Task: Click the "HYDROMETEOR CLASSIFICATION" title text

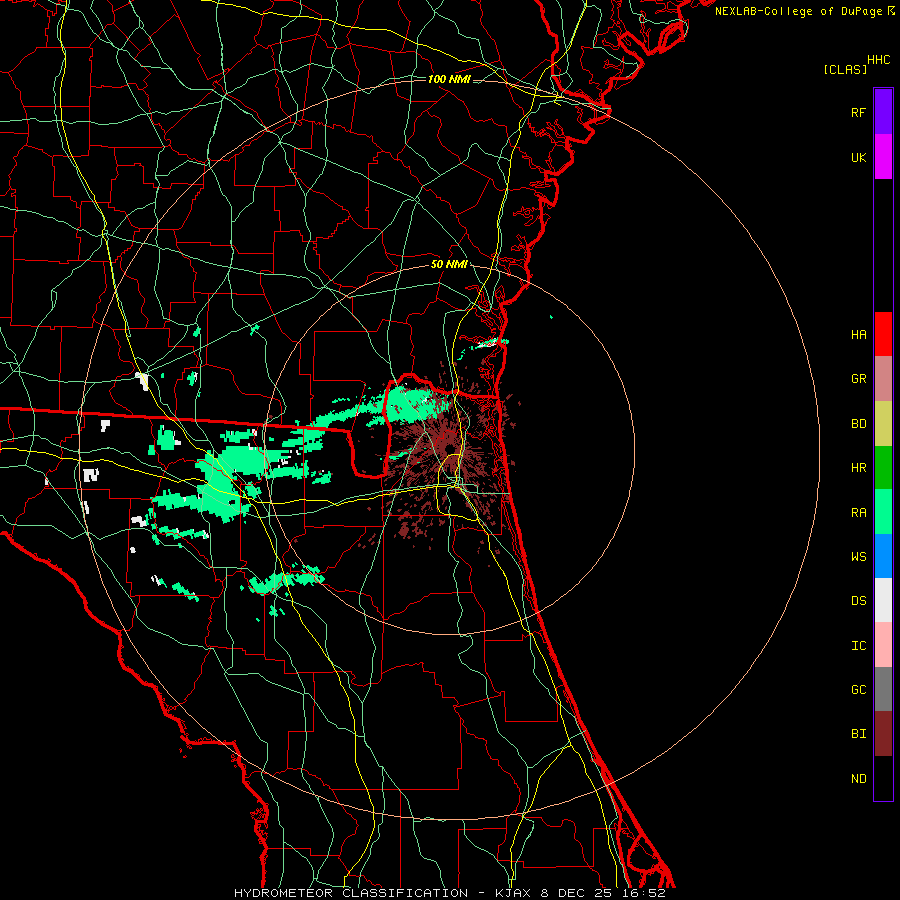Action: [351, 893]
